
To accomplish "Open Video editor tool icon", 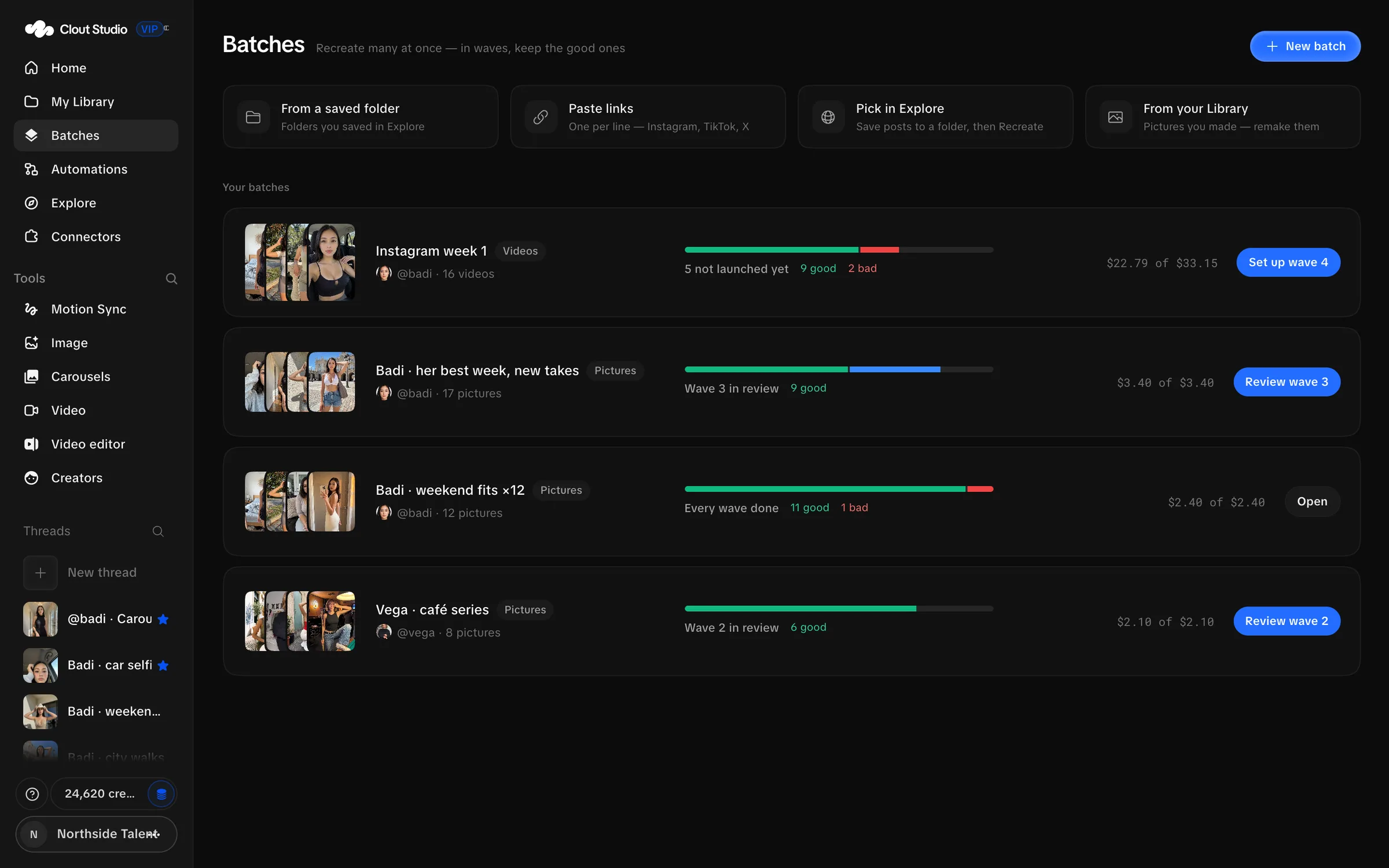I will [x=31, y=444].
